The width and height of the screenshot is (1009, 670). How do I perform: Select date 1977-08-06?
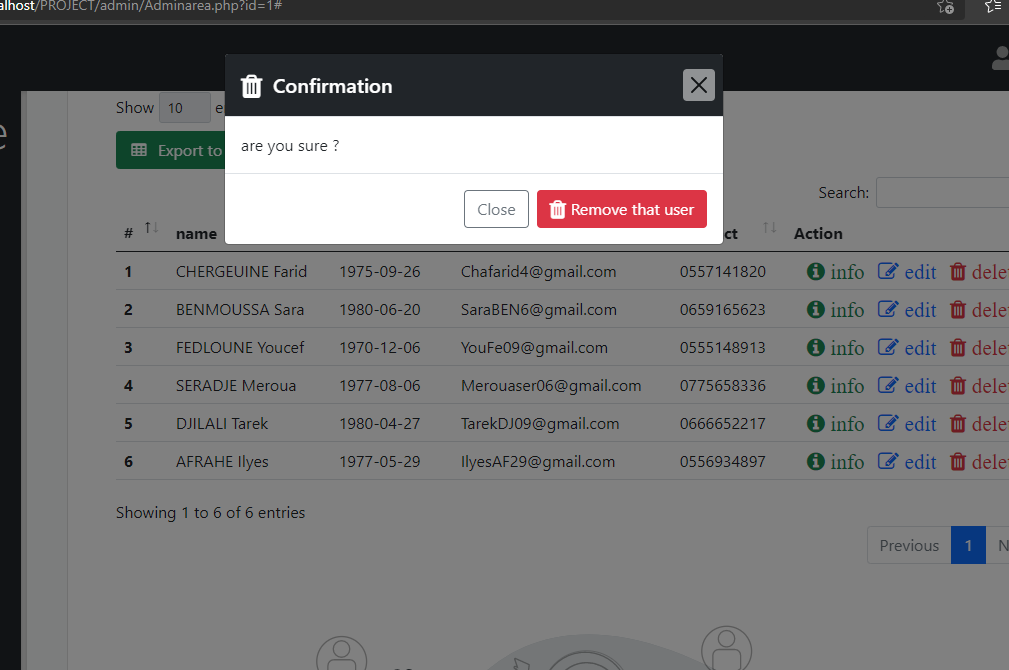(380, 386)
